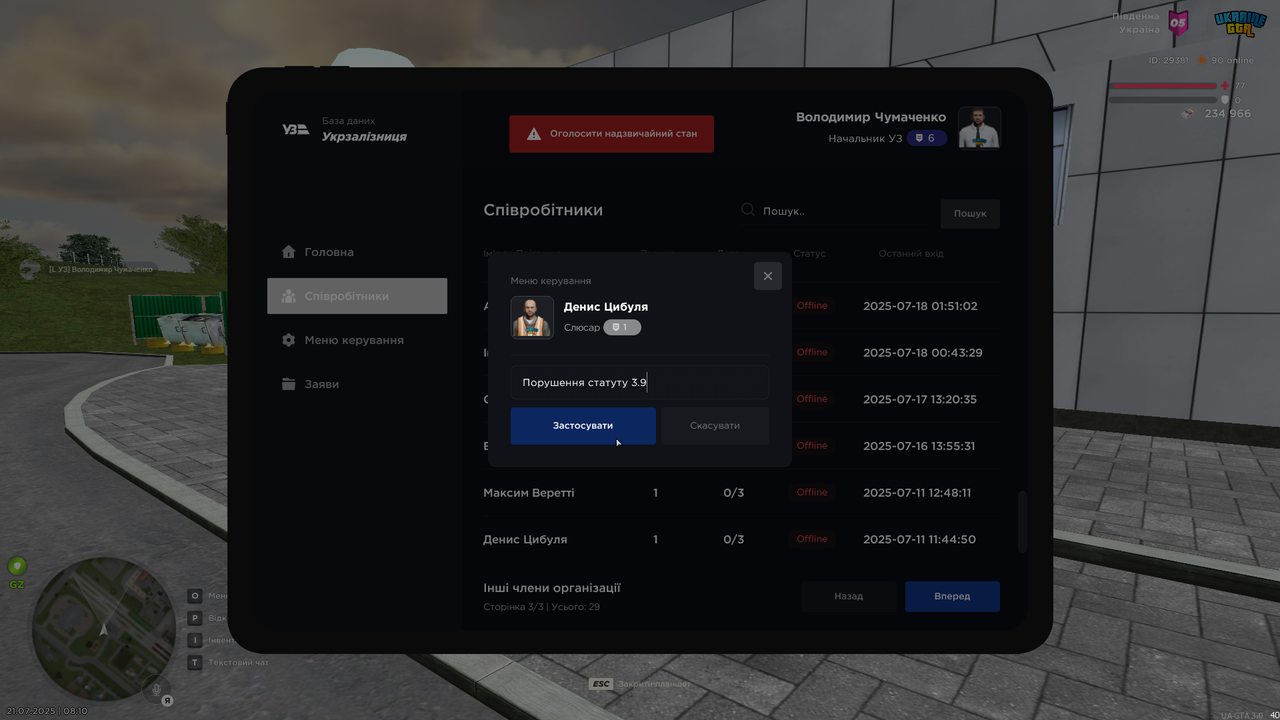
Task: Open the Головна menu item
Action: 357,252
